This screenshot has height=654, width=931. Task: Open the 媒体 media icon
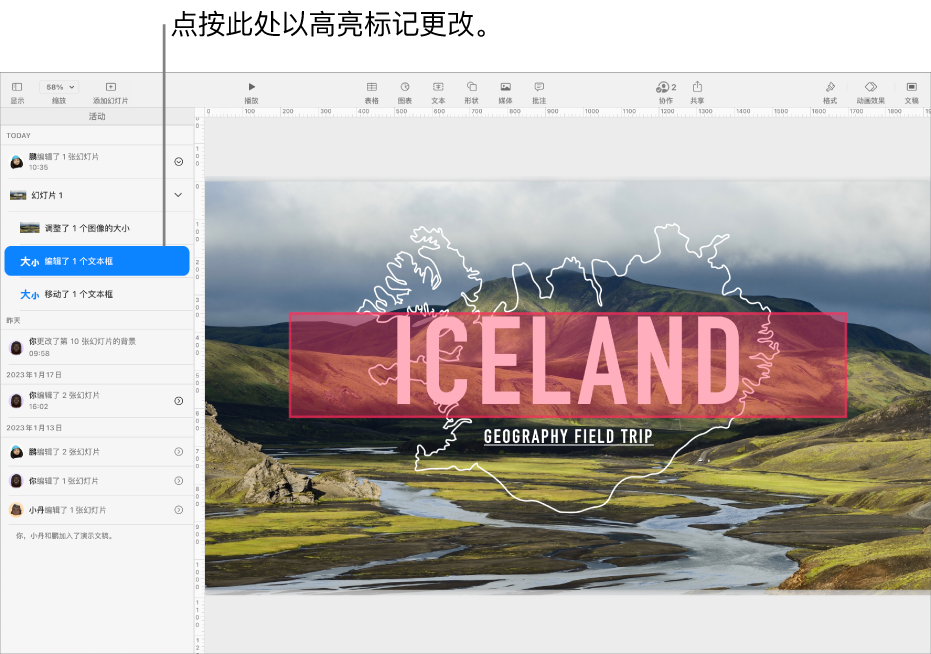pyautogui.click(x=505, y=87)
